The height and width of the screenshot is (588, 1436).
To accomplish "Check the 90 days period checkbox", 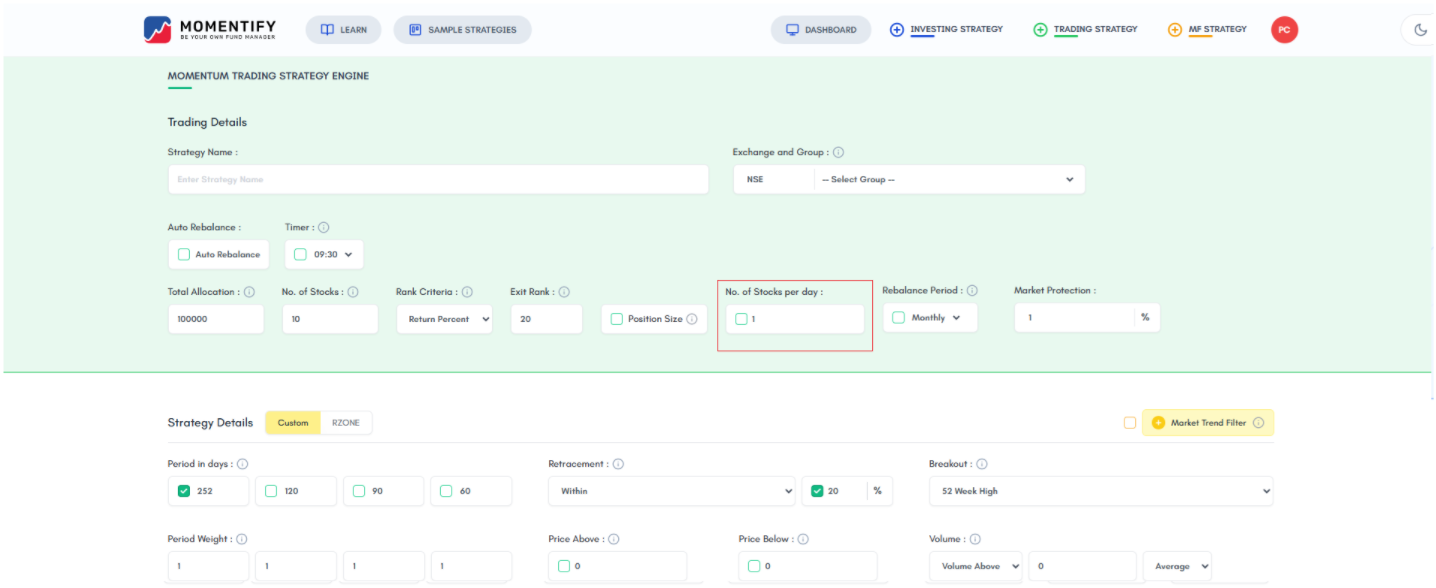I will 359,491.
